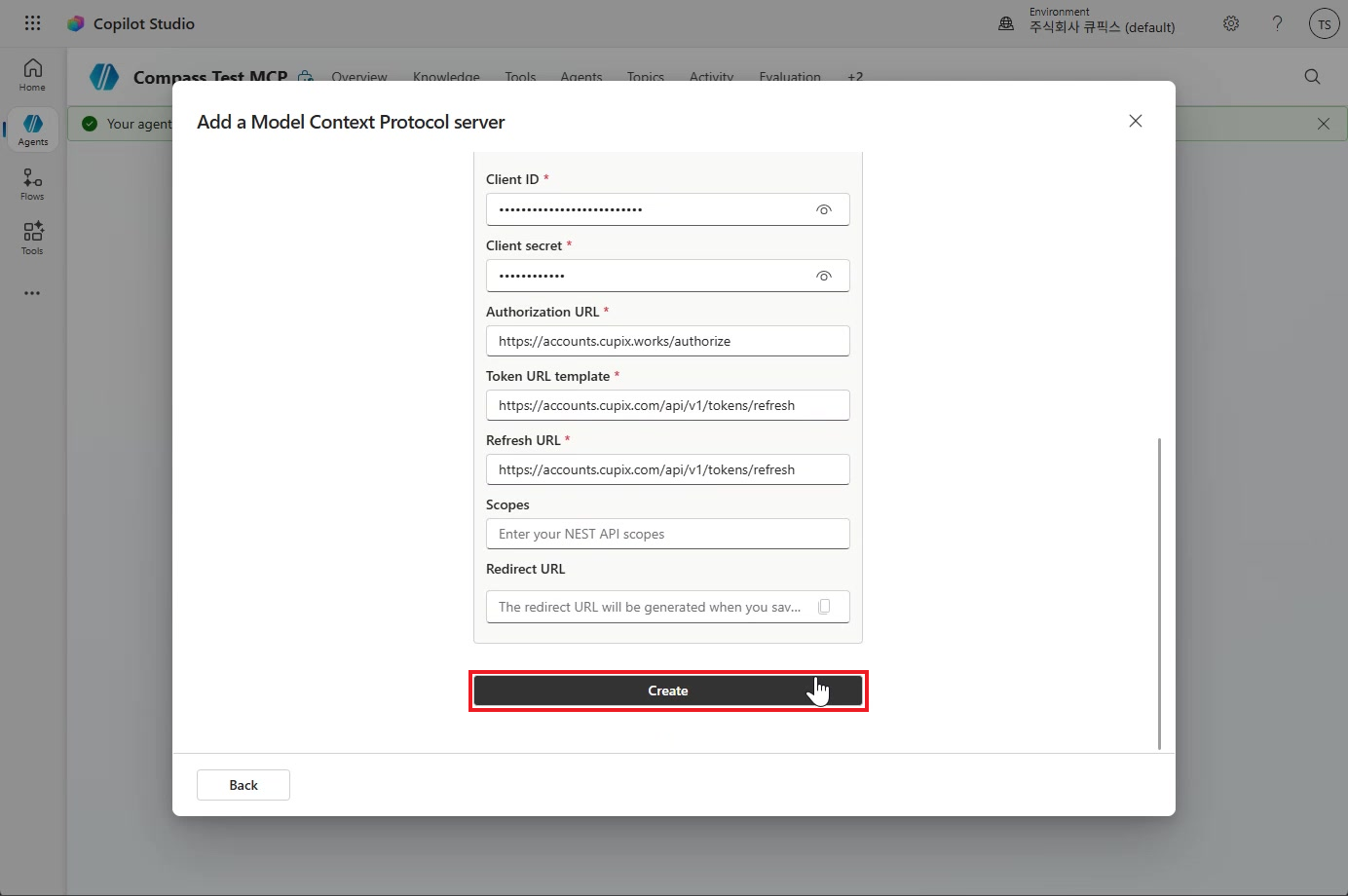1348x896 pixels.
Task: Reveal the Client secret value
Action: click(x=824, y=276)
